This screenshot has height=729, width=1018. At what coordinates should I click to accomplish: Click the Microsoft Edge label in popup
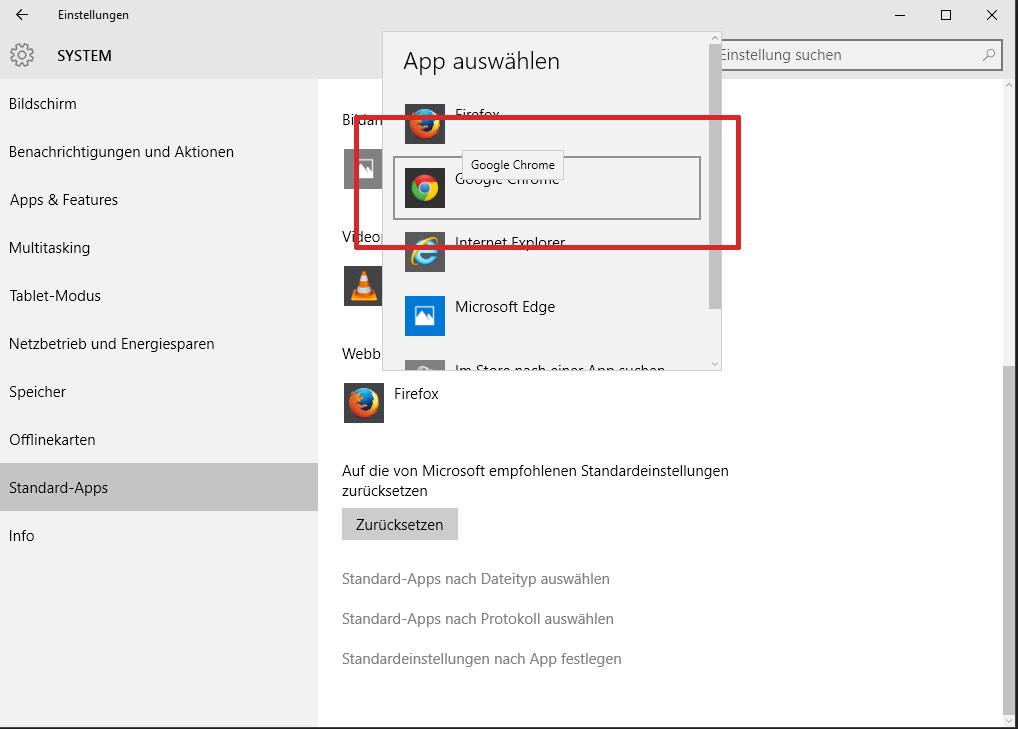pos(505,306)
